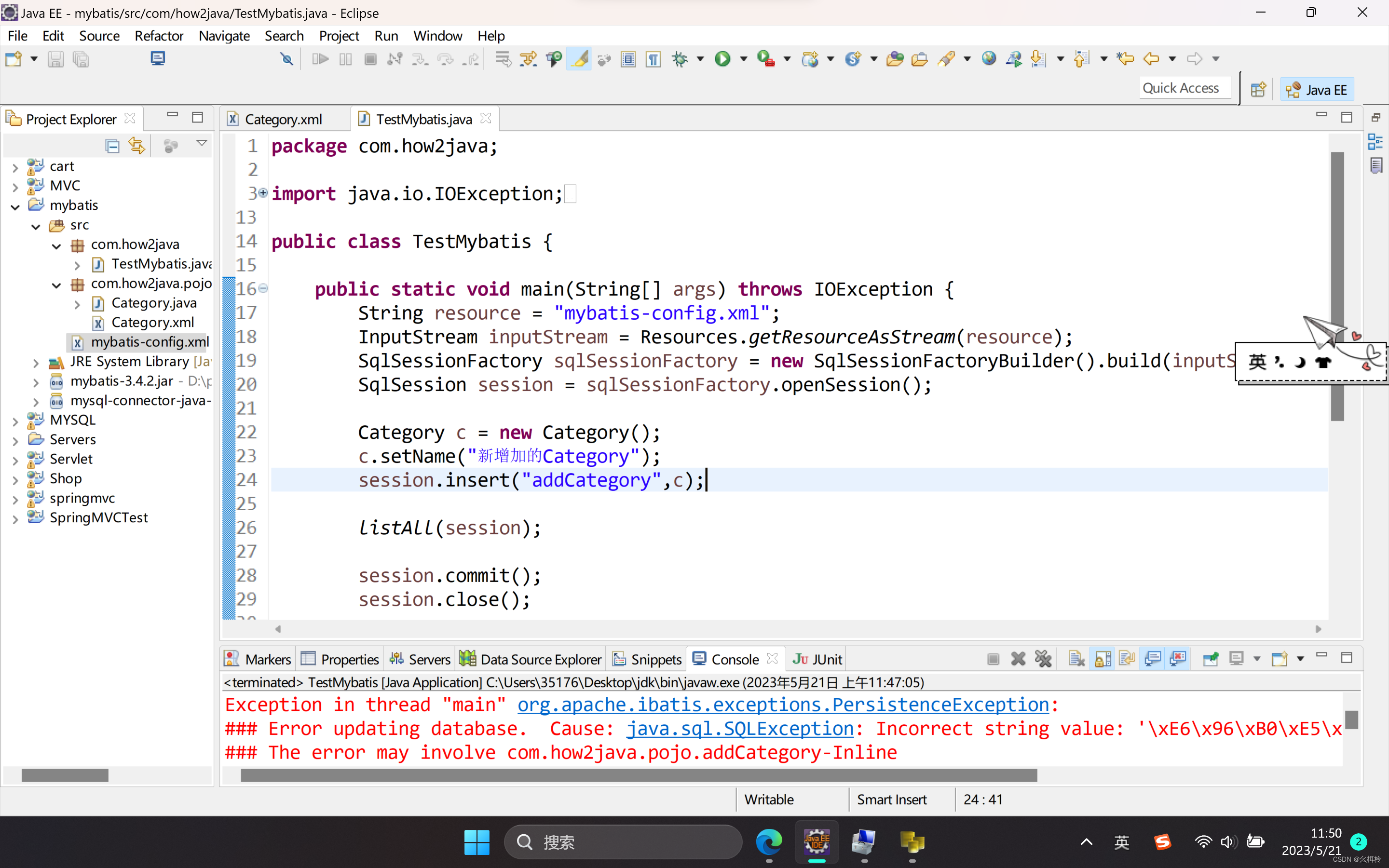Click the Open Perspective icon
1389x868 pixels.
click(1258, 90)
